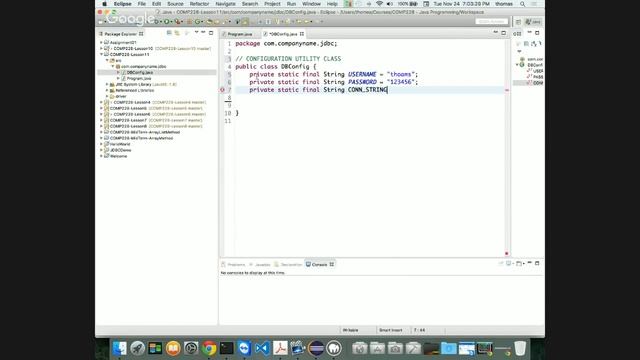Viewport: 640px width, 360px height.
Task: Minimize the Console panel
Action: (x=529, y=263)
